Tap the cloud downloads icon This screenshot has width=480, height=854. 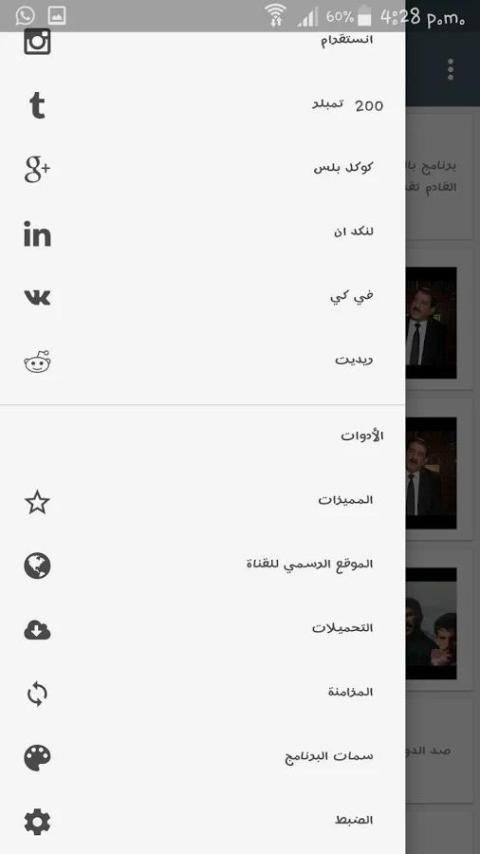click(x=37, y=630)
